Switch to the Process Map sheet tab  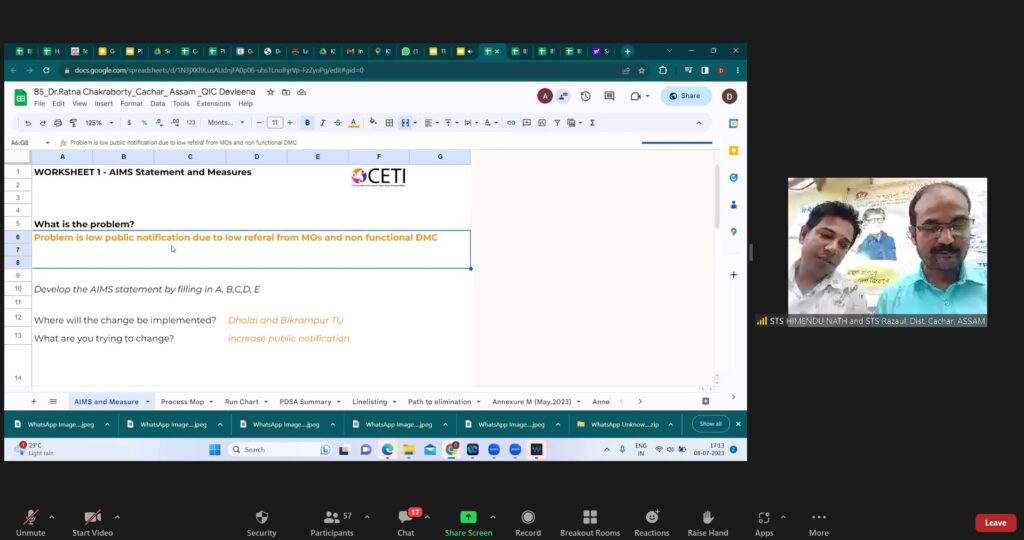(x=182, y=401)
